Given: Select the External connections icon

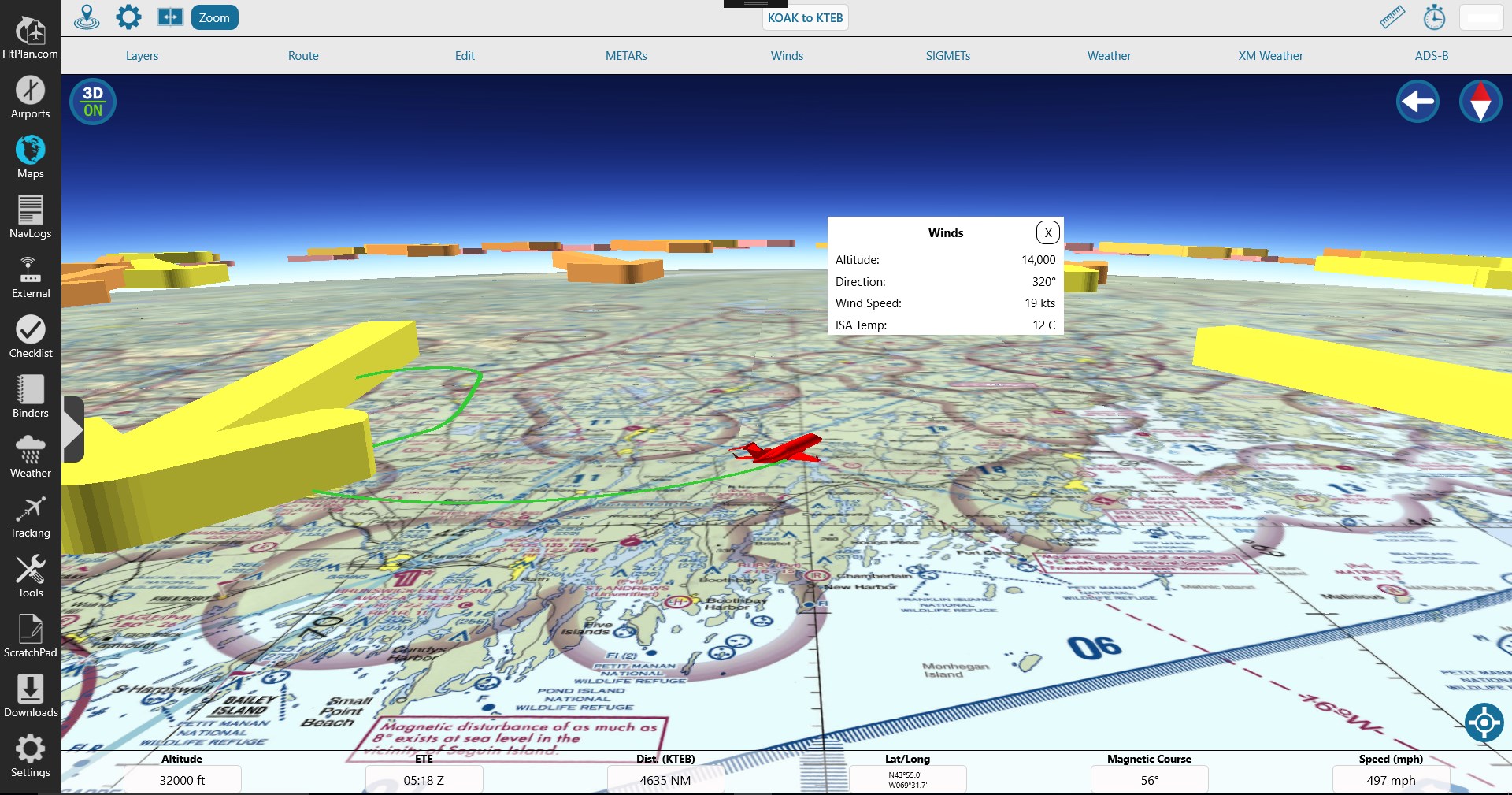Looking at the screenshot, I should coord(30,274).
